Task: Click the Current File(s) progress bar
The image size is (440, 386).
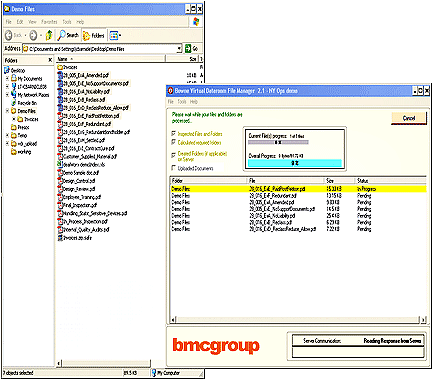Action: [278, 142]
